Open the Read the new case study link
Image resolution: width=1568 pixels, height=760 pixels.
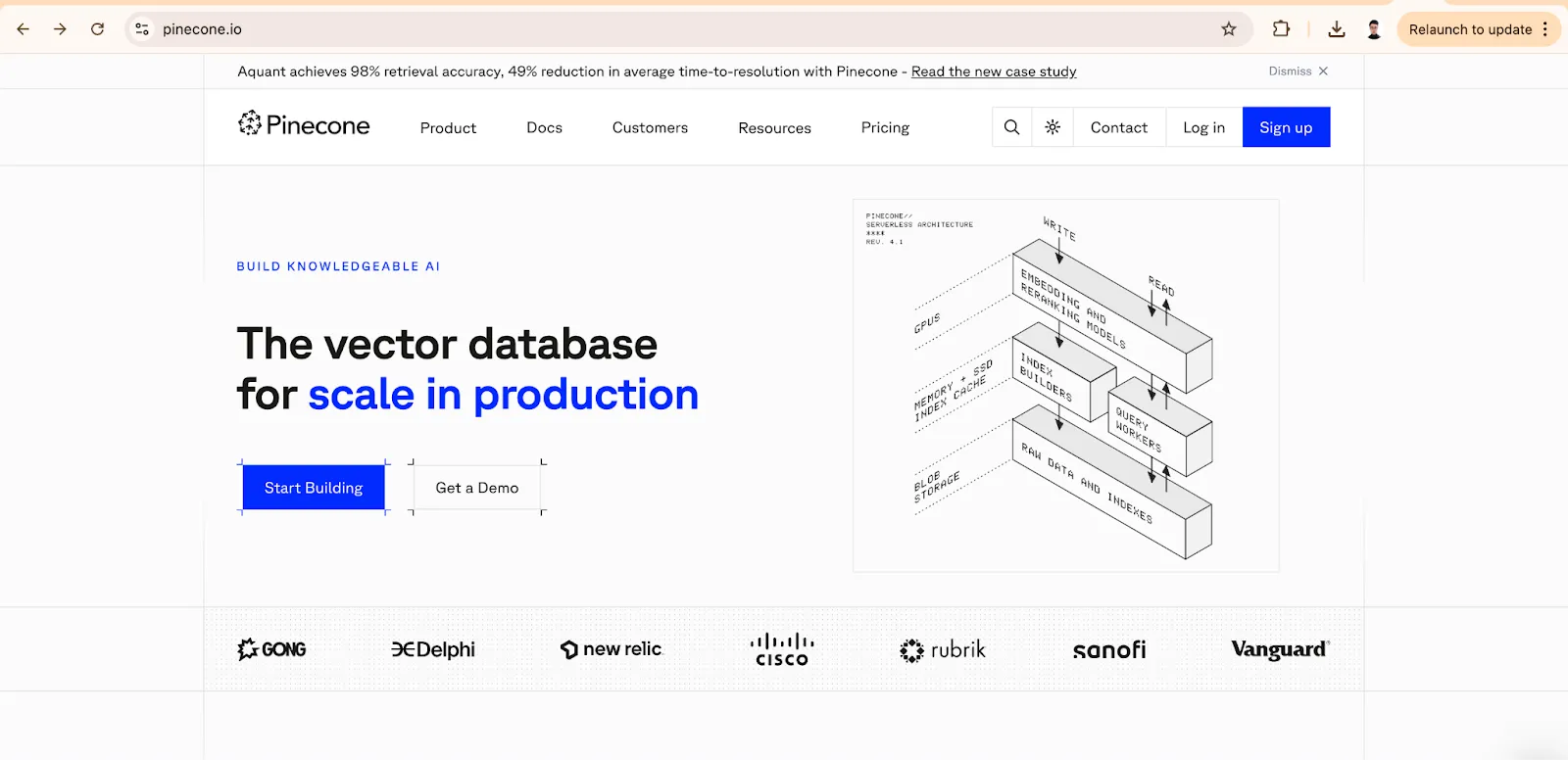tap(994, 71)
